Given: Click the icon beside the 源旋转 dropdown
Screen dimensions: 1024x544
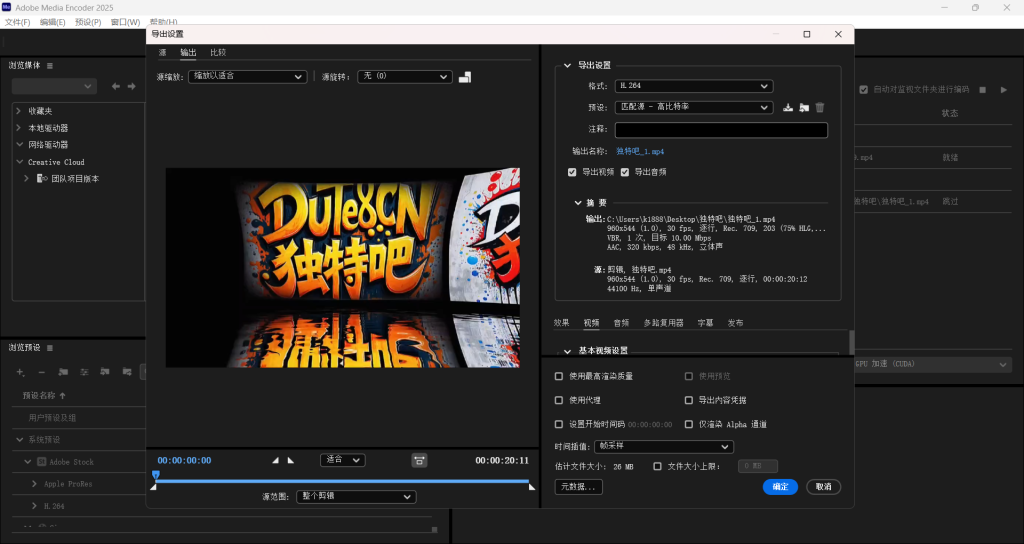Looking at the screenshot, I should [x=465, y=77].
